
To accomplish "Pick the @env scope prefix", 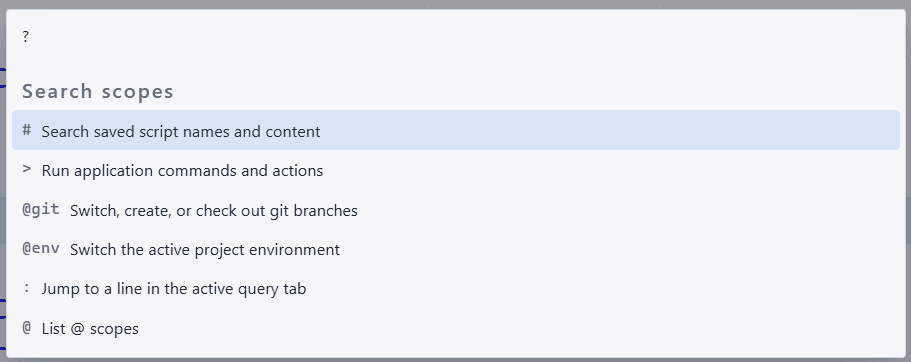I will coord(41,249).
